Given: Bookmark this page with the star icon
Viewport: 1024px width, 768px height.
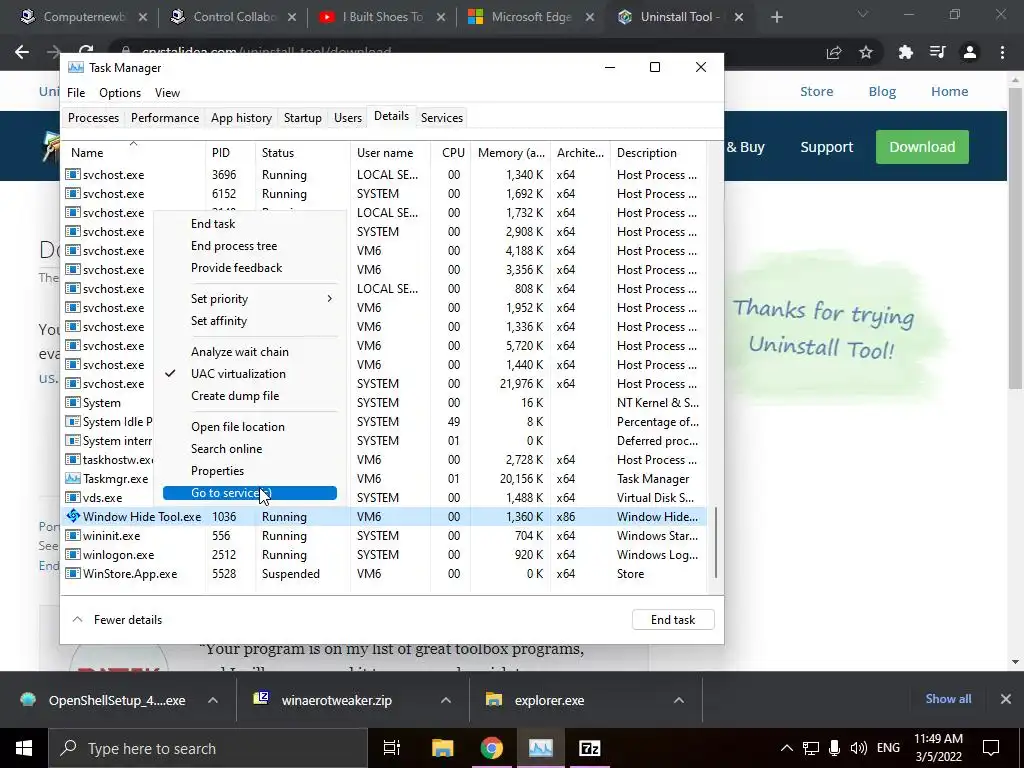Looking at the screenshot, I should (x=866, y=52).
